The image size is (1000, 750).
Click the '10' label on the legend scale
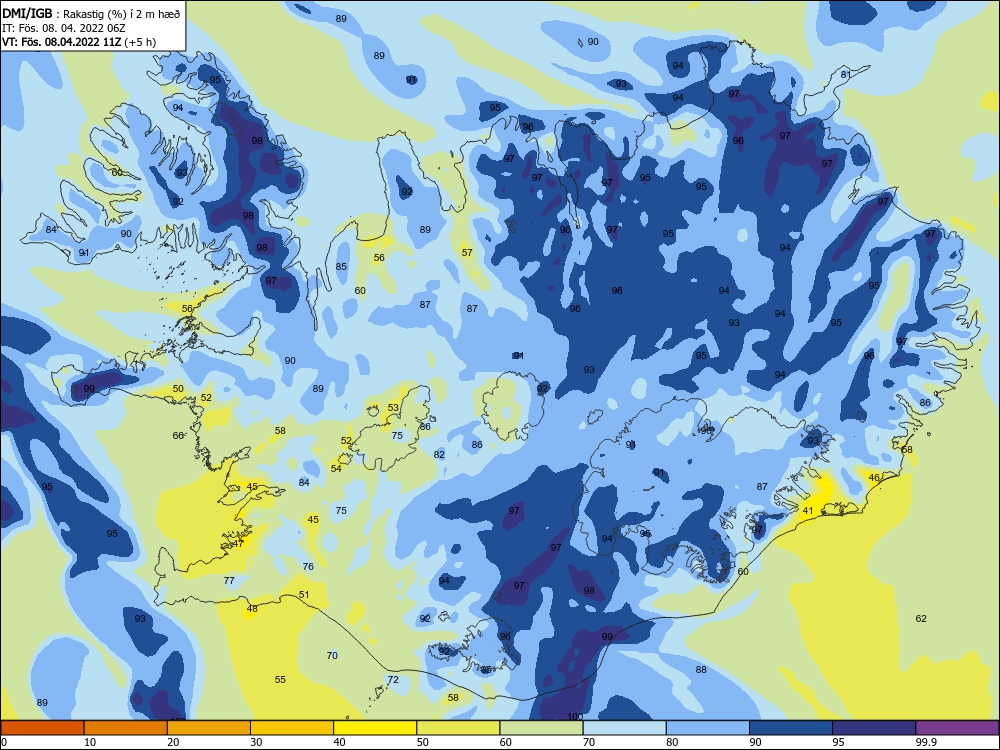pos(90,742)
